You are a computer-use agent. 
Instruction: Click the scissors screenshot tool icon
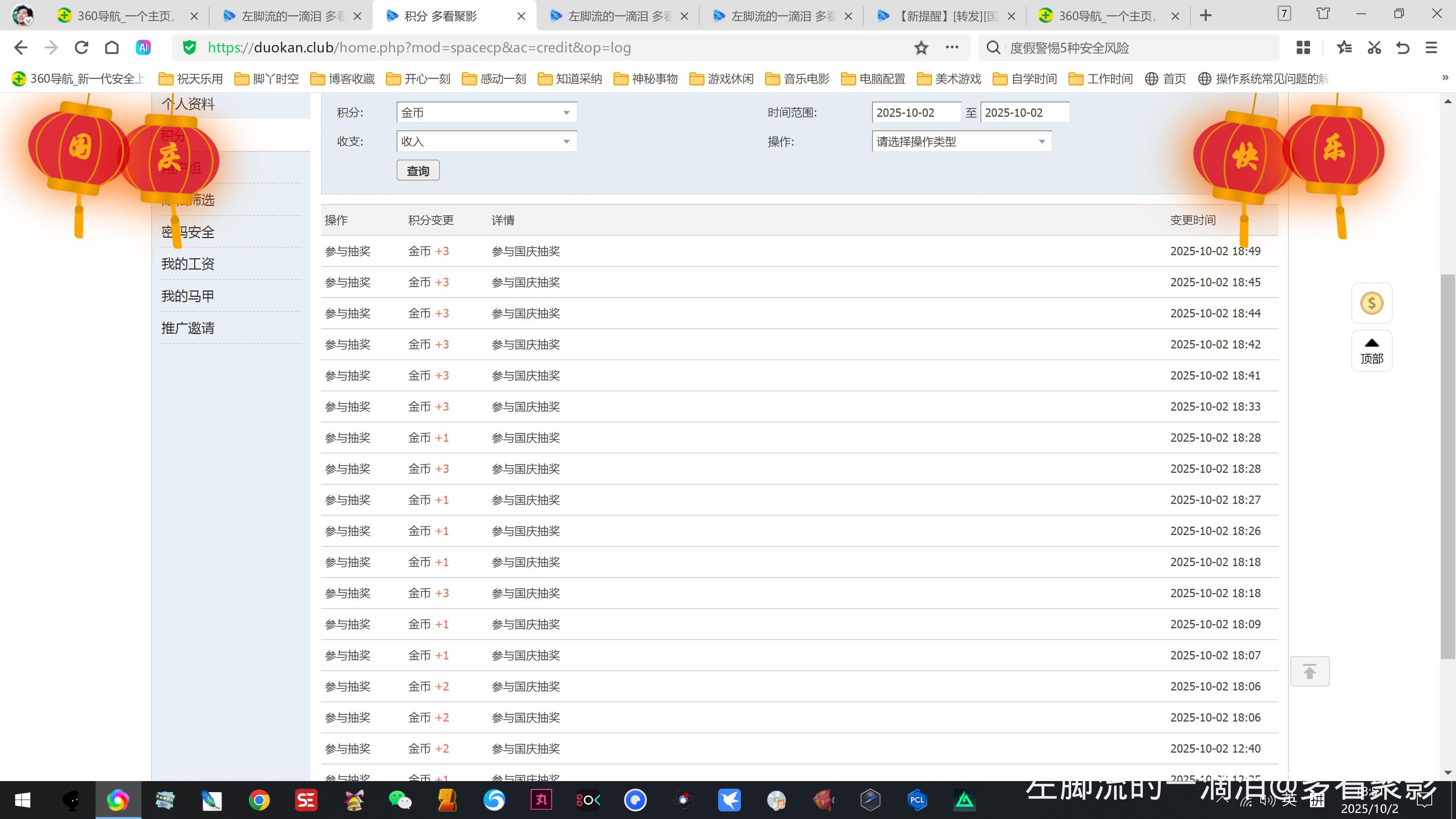click(x=1374, y=47)
